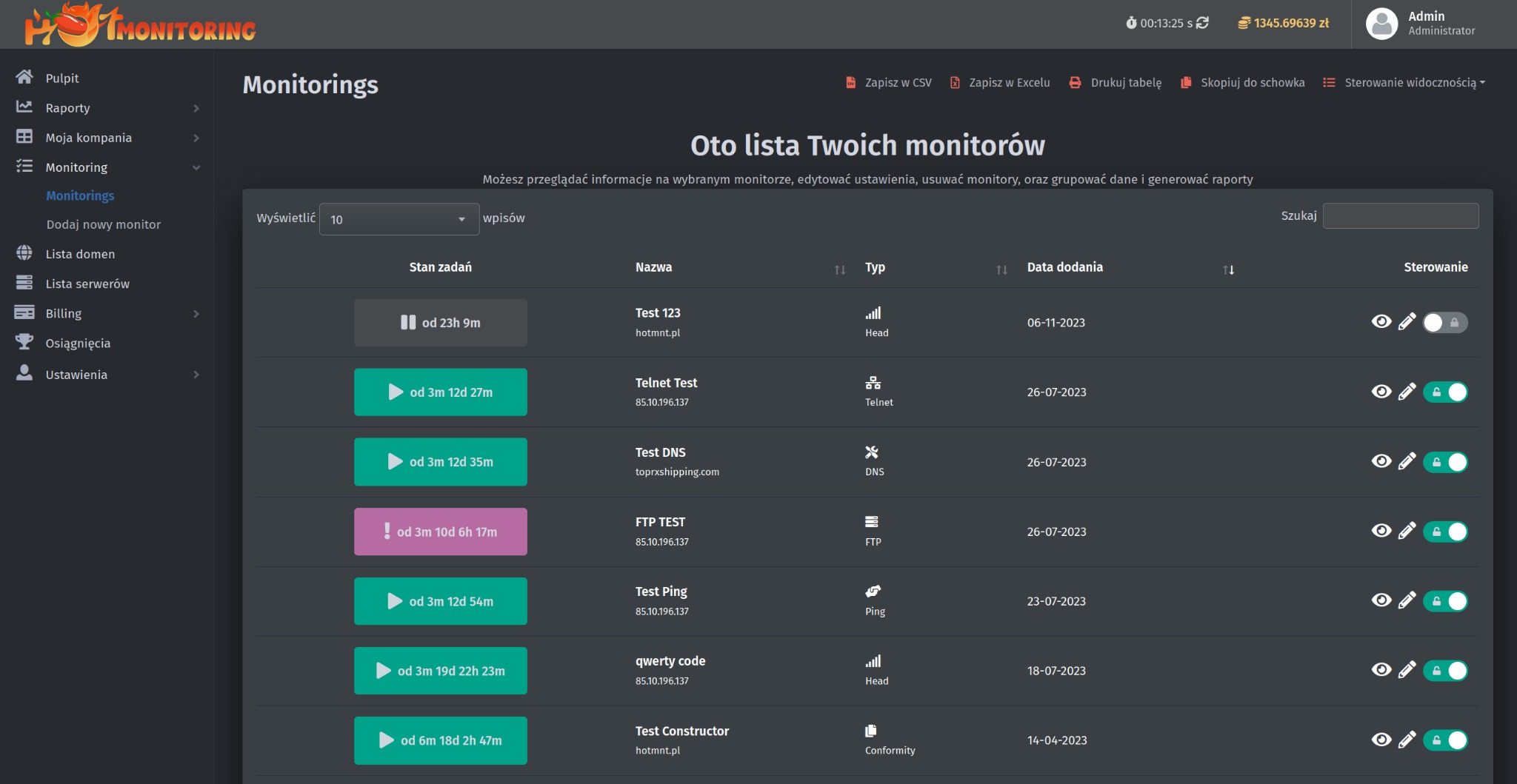Turn off the toggle for Test Constructor
1517x784 pixels.
[x=1447, y=740]
